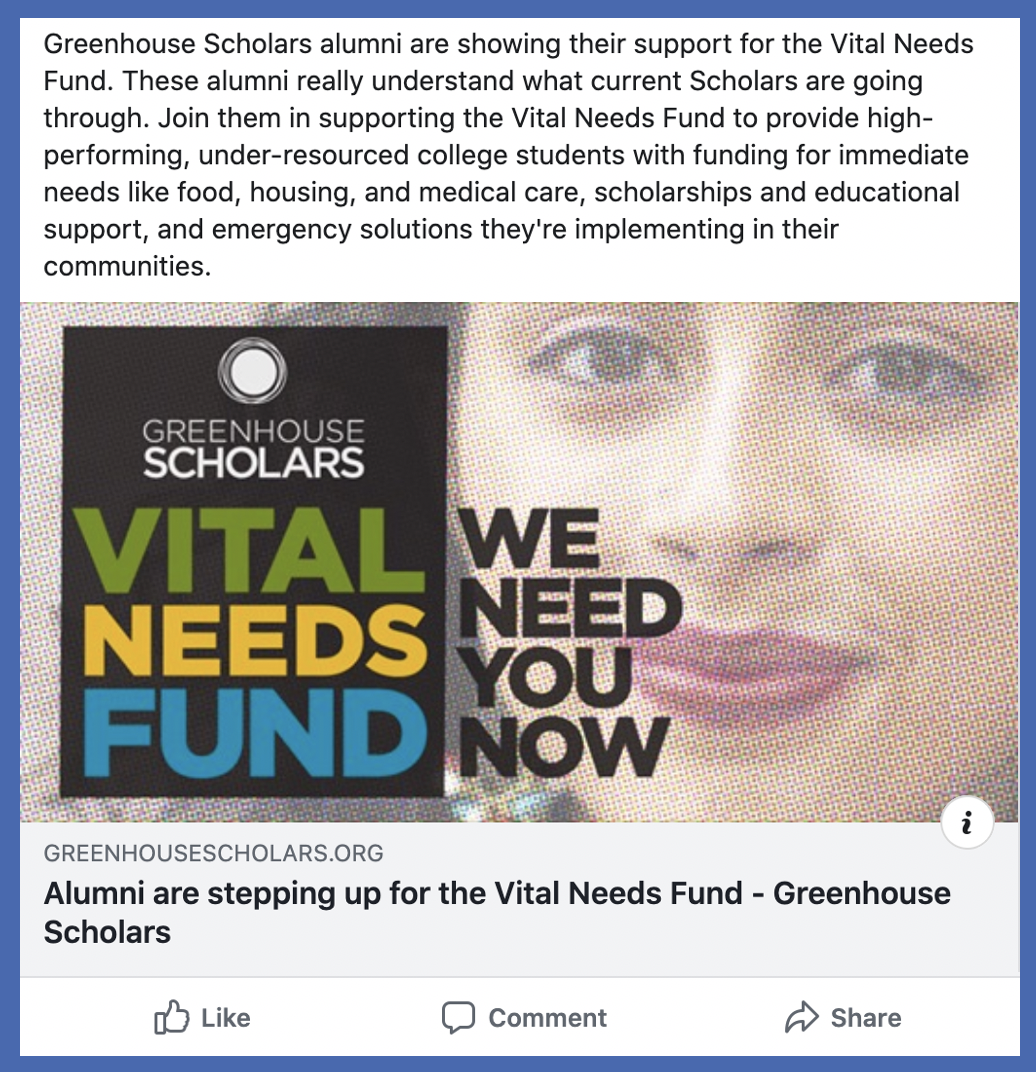Click the Share arrow icon
Viewport: 1036px width, 1072px height.
tap(801, 1017)
